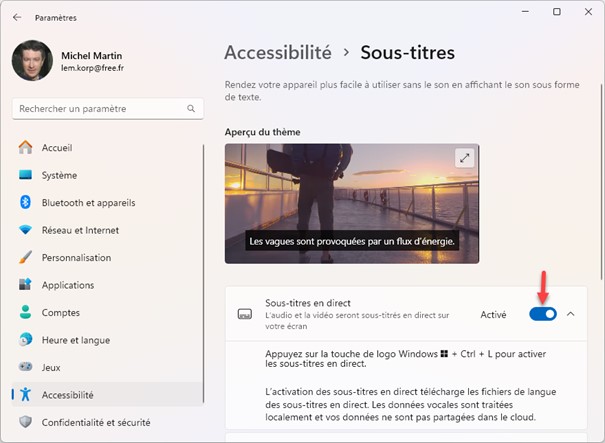Click Accessibilité breadcrumb link
Viewport: 605px width, 443px height.
point(278,52)
